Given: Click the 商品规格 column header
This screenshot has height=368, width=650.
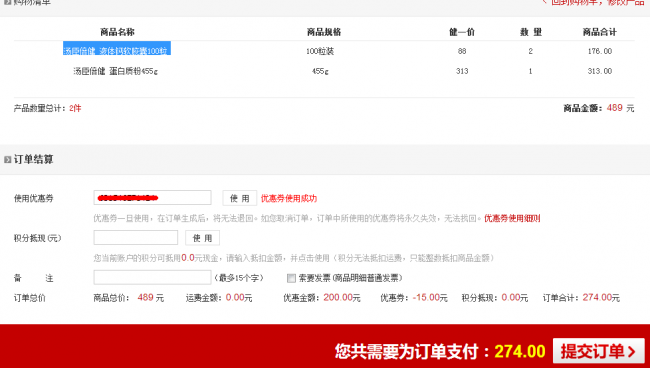Looking at the screenshot, I should [x=324, y=32].
